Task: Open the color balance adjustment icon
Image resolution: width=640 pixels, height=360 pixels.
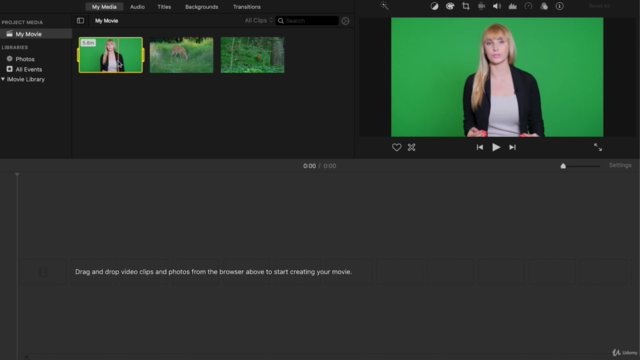Action: [434, 6]
